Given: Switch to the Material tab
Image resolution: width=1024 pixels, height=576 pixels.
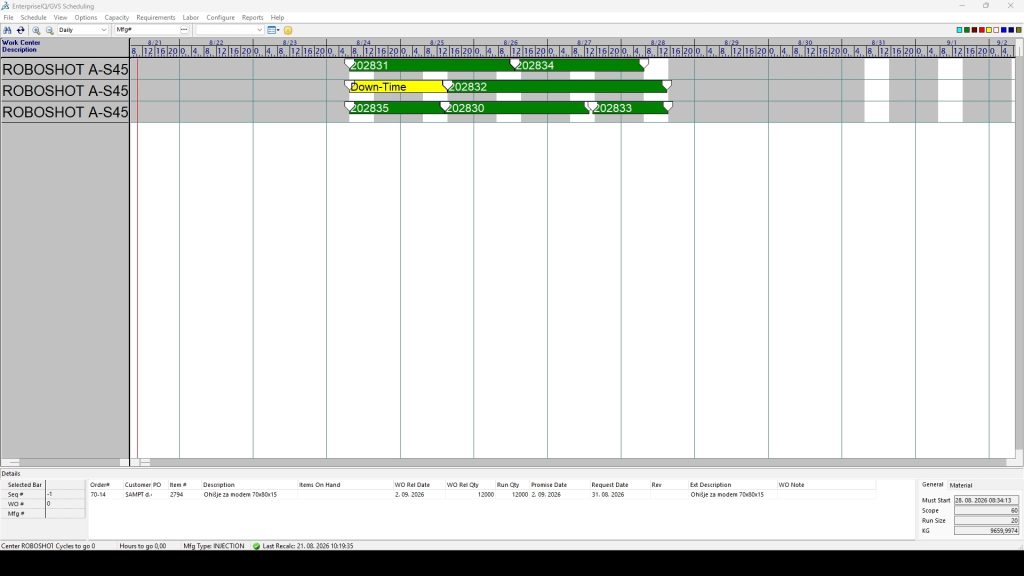Looking at the screenshot, I should pos(961,485).
